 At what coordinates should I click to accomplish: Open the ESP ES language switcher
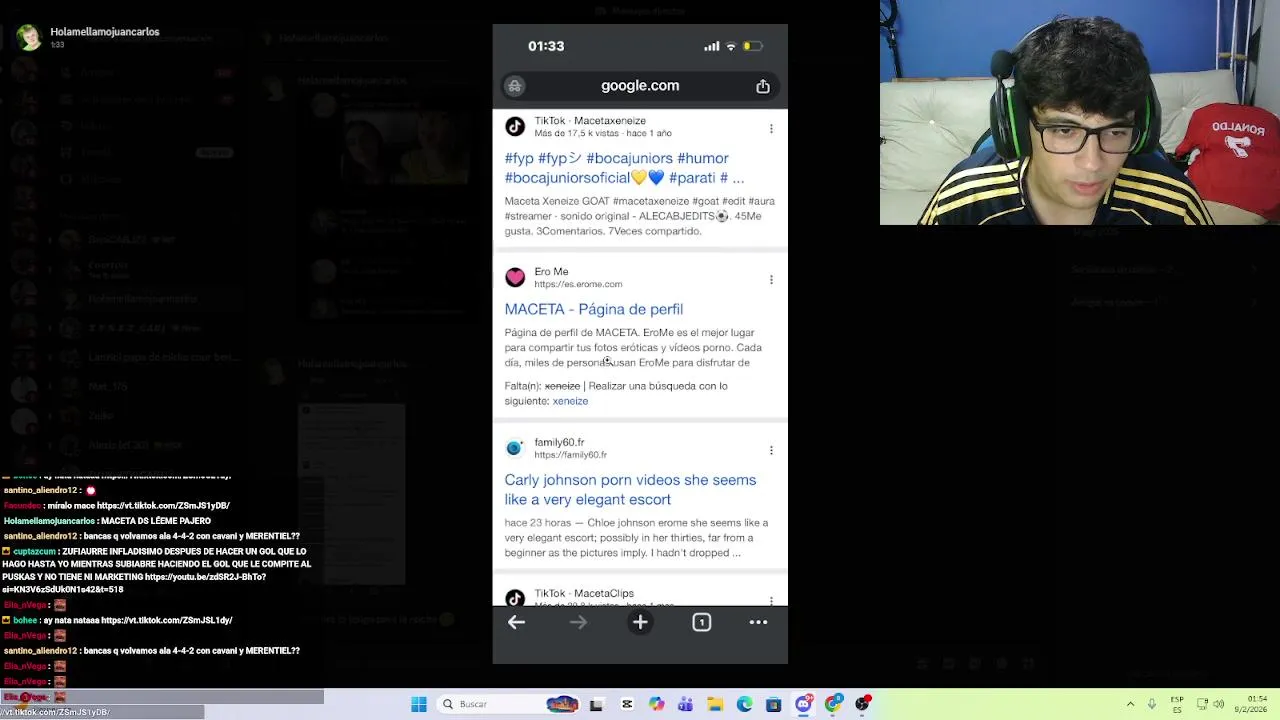(x=1177, y=704)
